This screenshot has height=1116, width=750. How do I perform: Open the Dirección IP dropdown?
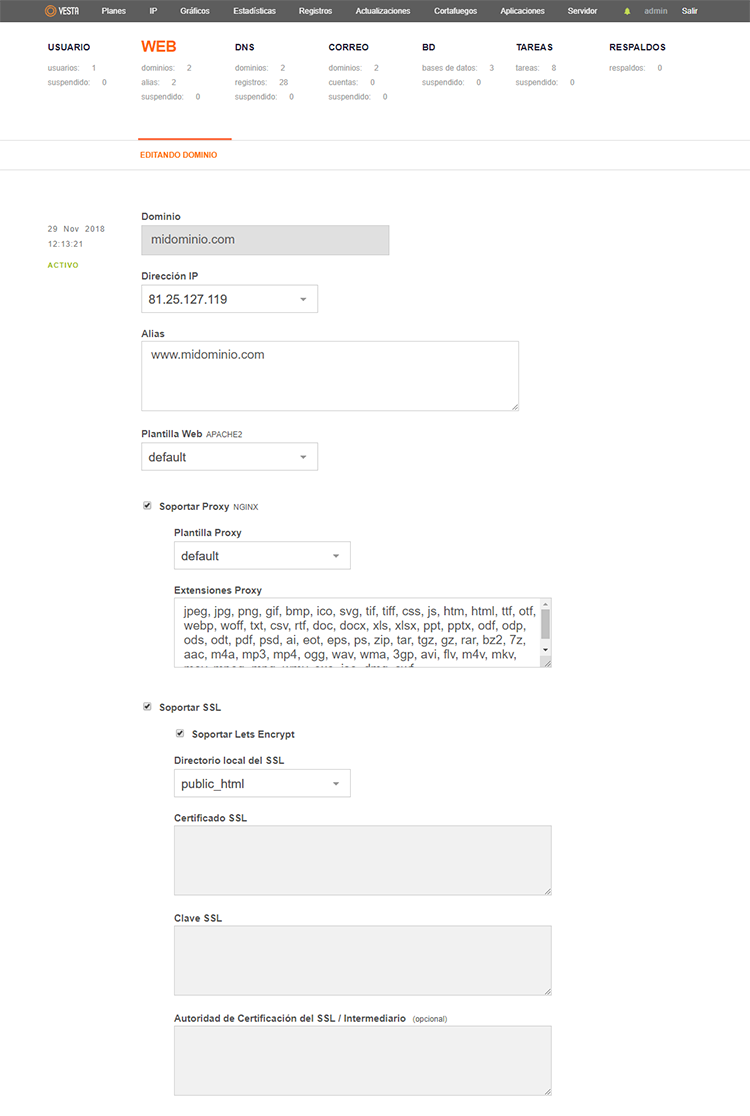(229, 299)
